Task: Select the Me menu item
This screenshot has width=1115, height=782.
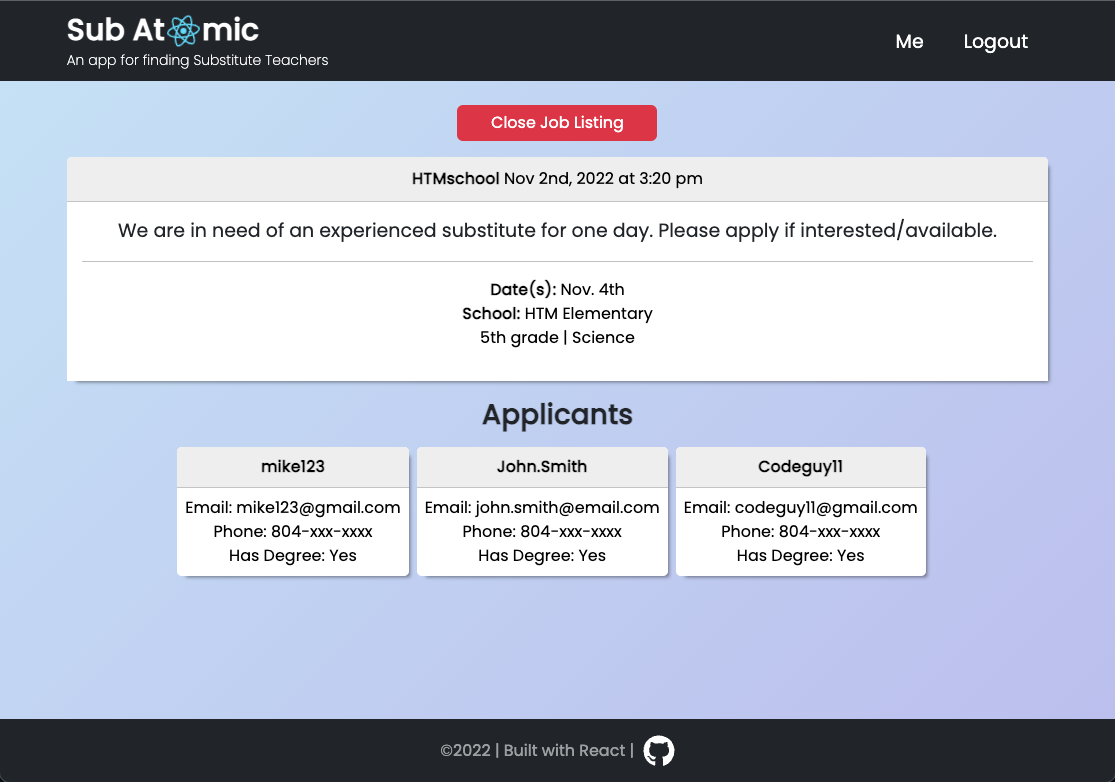Action: click(x=909, y=41)
